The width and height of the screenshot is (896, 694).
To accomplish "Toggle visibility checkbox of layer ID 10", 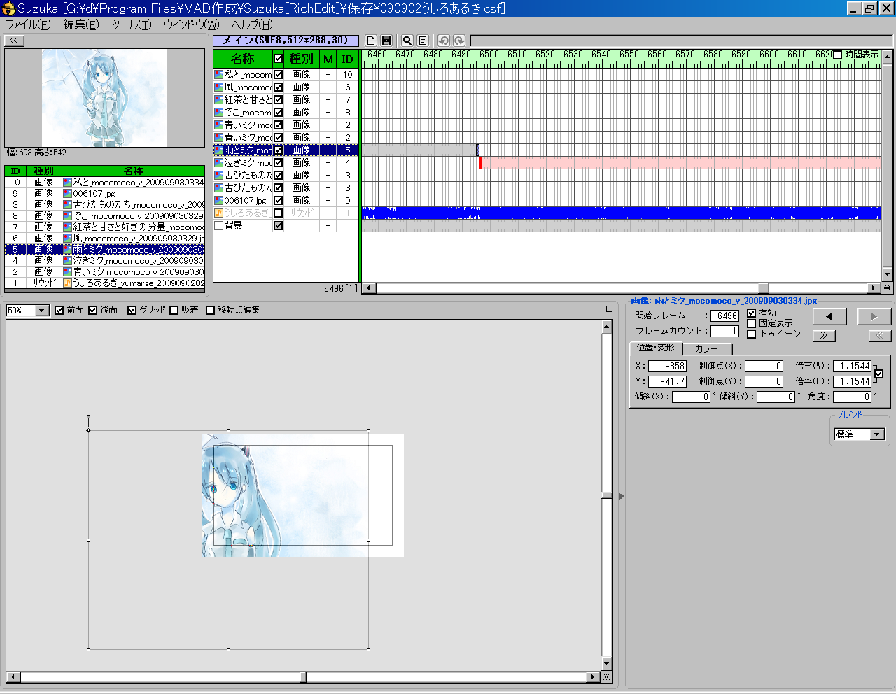I will pos(278,74).
